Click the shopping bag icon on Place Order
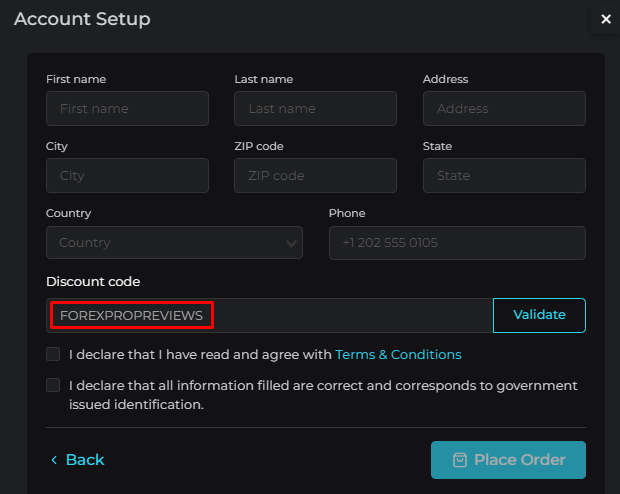Screen dimensions: 620x494 (x=460, y=460)
